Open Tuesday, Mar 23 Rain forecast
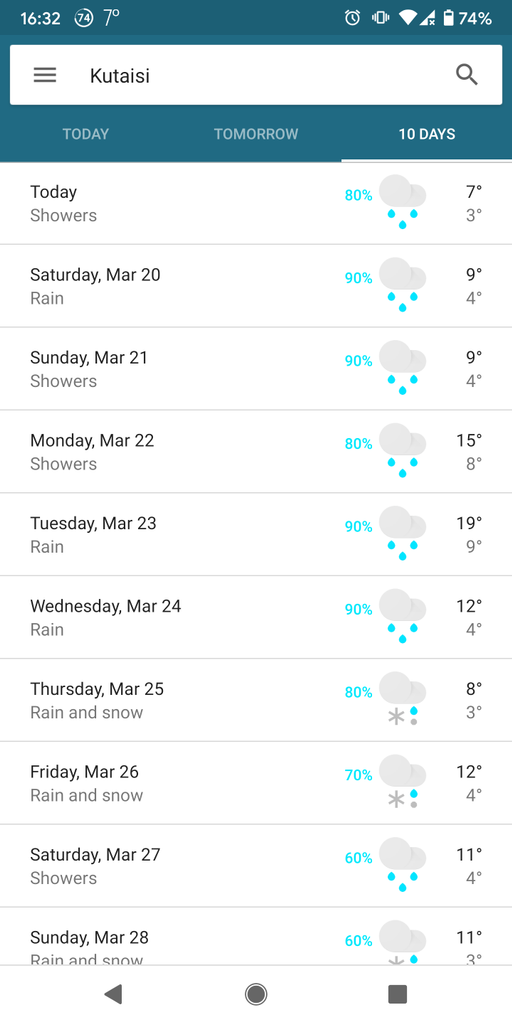This screenshot has height=1024, width=512. point(256,535)
